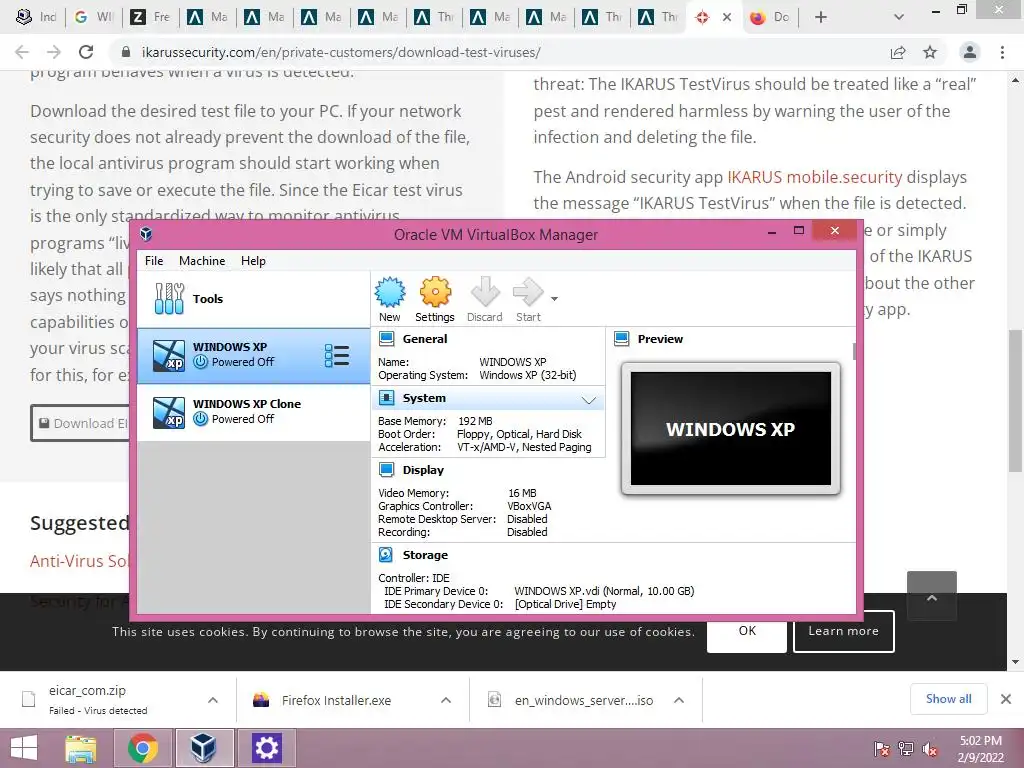The height and width of the screenshot is (768, 1024).
Task: Open the Start button dropdown arrow
Action: [x=554, y=299]
